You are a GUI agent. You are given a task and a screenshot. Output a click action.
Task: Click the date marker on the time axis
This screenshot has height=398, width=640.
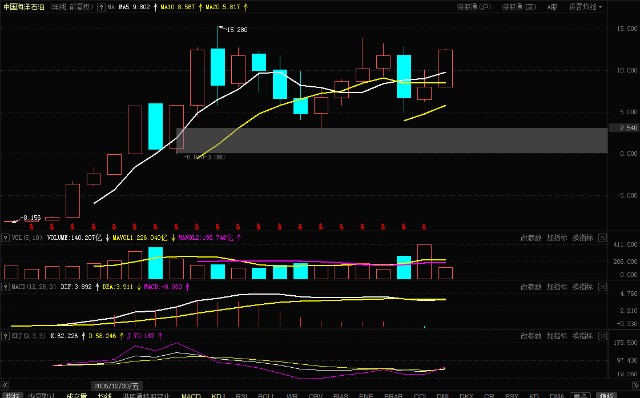click(x=117, y=385)
